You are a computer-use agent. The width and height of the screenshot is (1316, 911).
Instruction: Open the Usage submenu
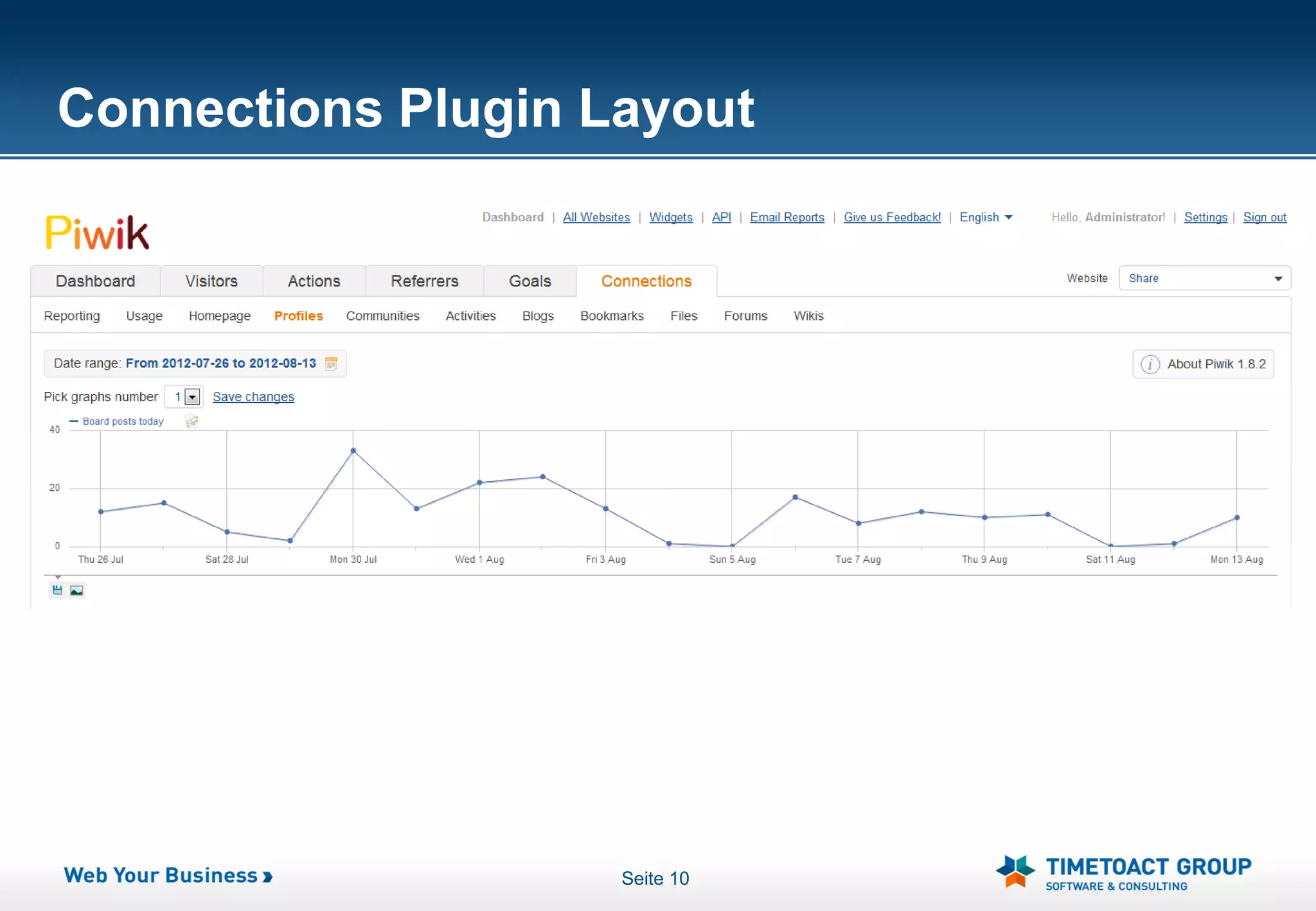pyautogui.click(x=144, y=316)
